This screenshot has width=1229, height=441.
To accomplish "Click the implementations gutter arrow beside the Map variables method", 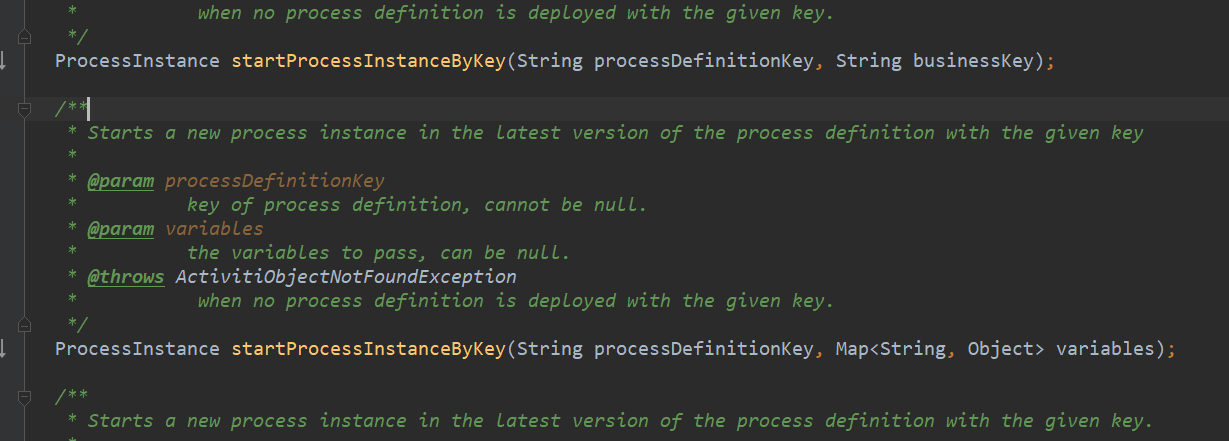I will coord(3,349).
